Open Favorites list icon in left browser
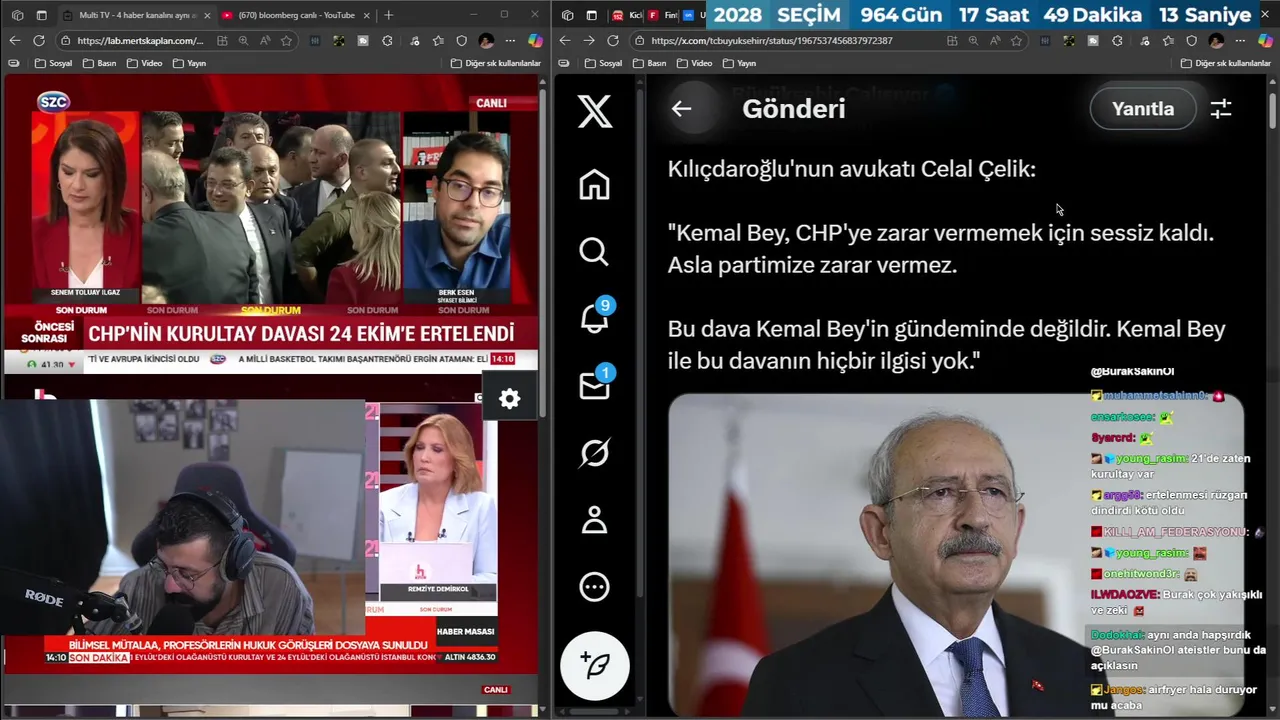The image size is (1280, 720). point(438,41)
